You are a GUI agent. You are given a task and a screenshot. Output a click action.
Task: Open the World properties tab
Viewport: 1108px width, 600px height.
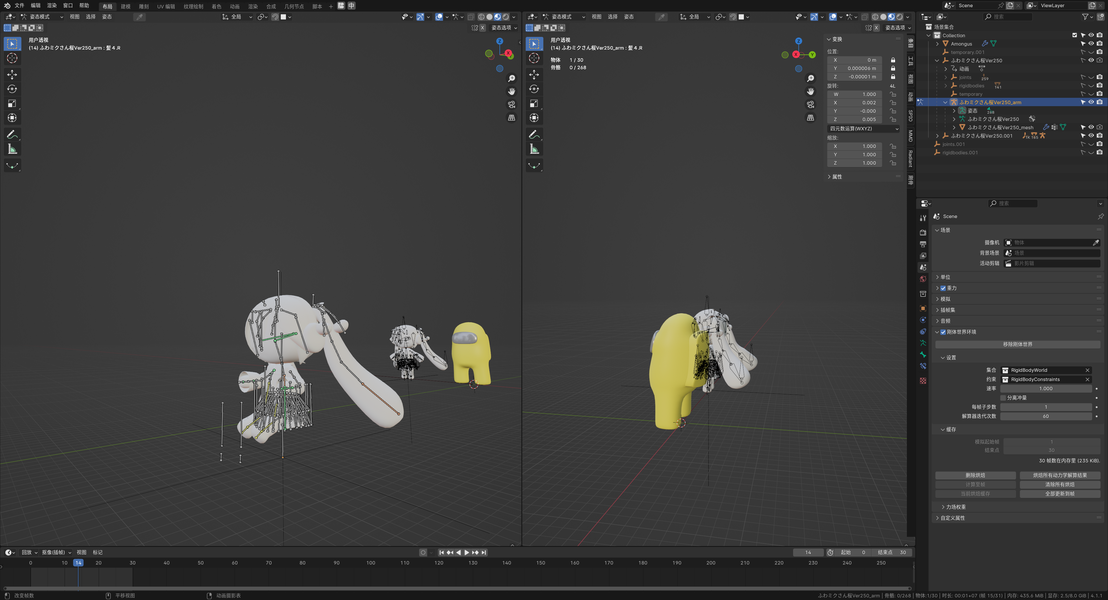pyautogui.click(x=923, y=279)
